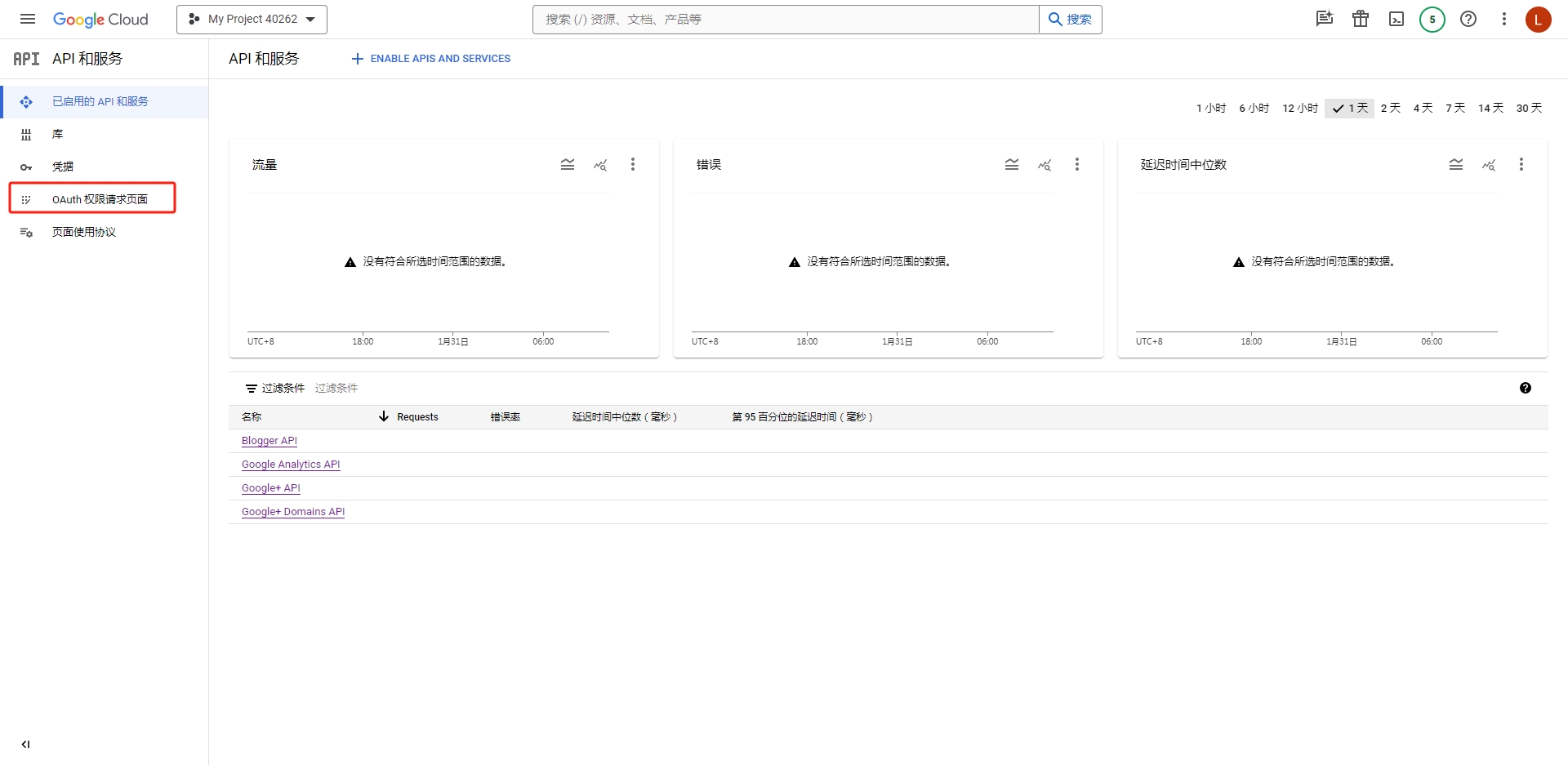The width and height of the screenshot is (1568, 765).
Task: Open the top-right settings three-dot menu
Action: 1503,19
